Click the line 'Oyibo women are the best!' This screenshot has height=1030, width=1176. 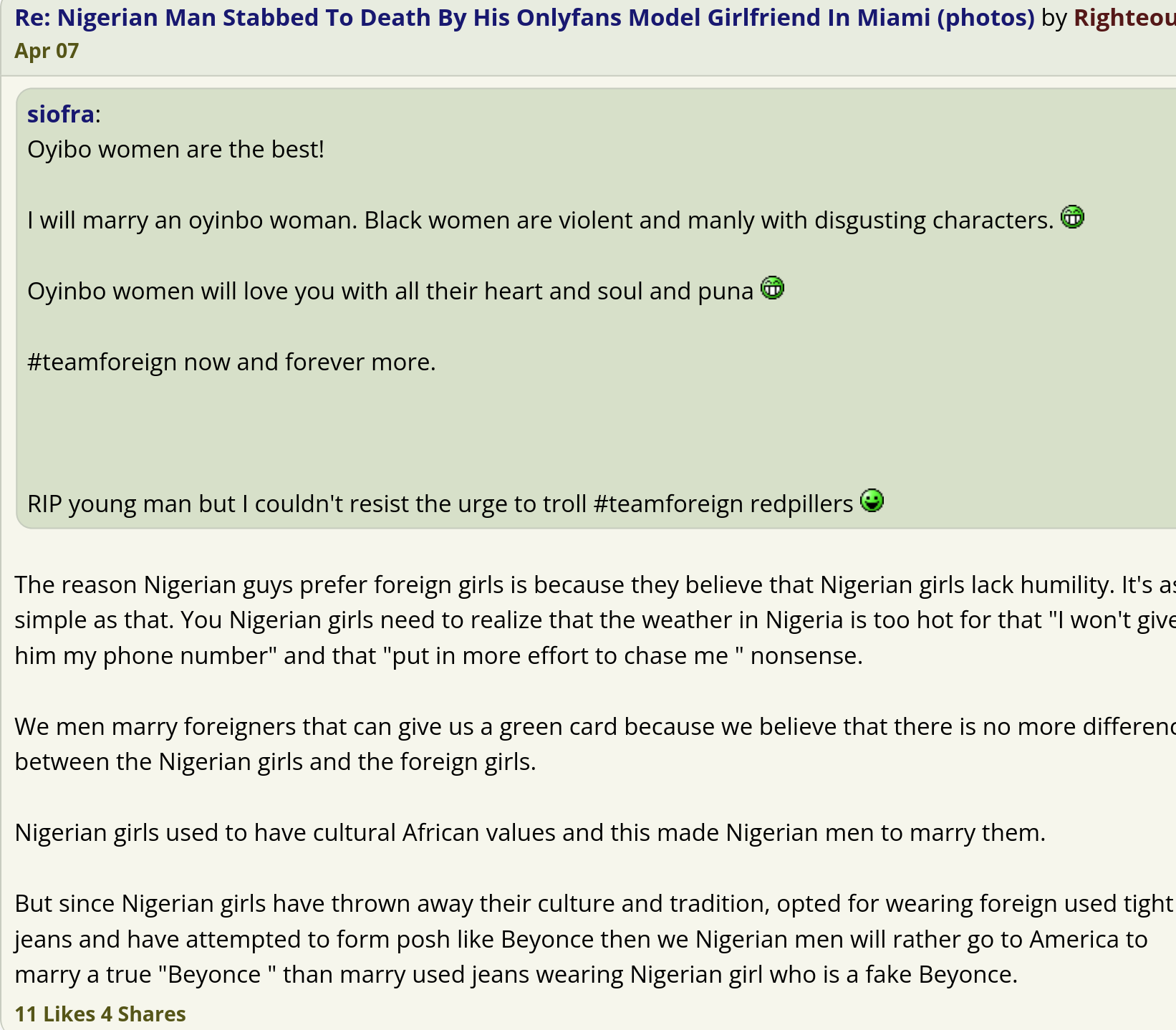click(x=176, y=150)
